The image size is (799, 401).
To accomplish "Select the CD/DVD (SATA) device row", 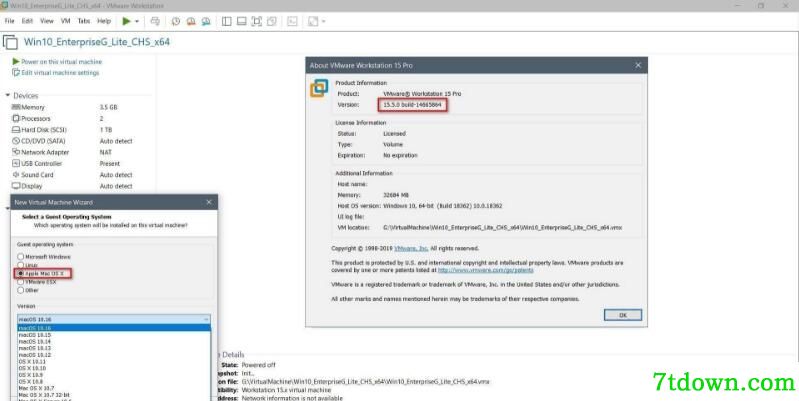I will tap(71, 141).
